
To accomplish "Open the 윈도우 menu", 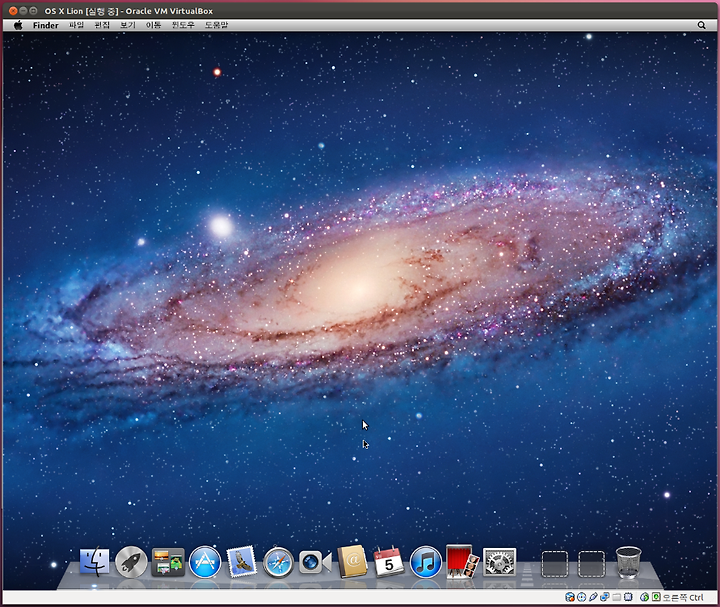I will coord(183,25).
